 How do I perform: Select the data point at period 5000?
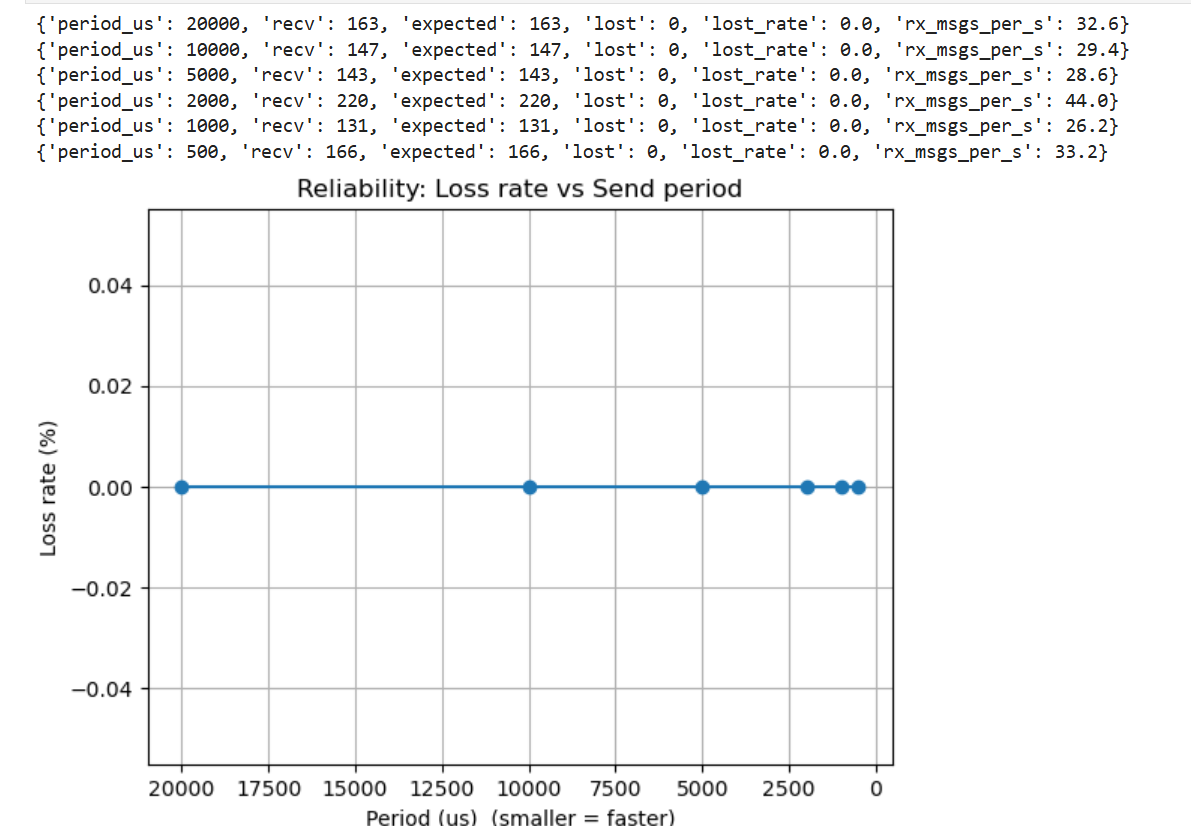[703, 487]
